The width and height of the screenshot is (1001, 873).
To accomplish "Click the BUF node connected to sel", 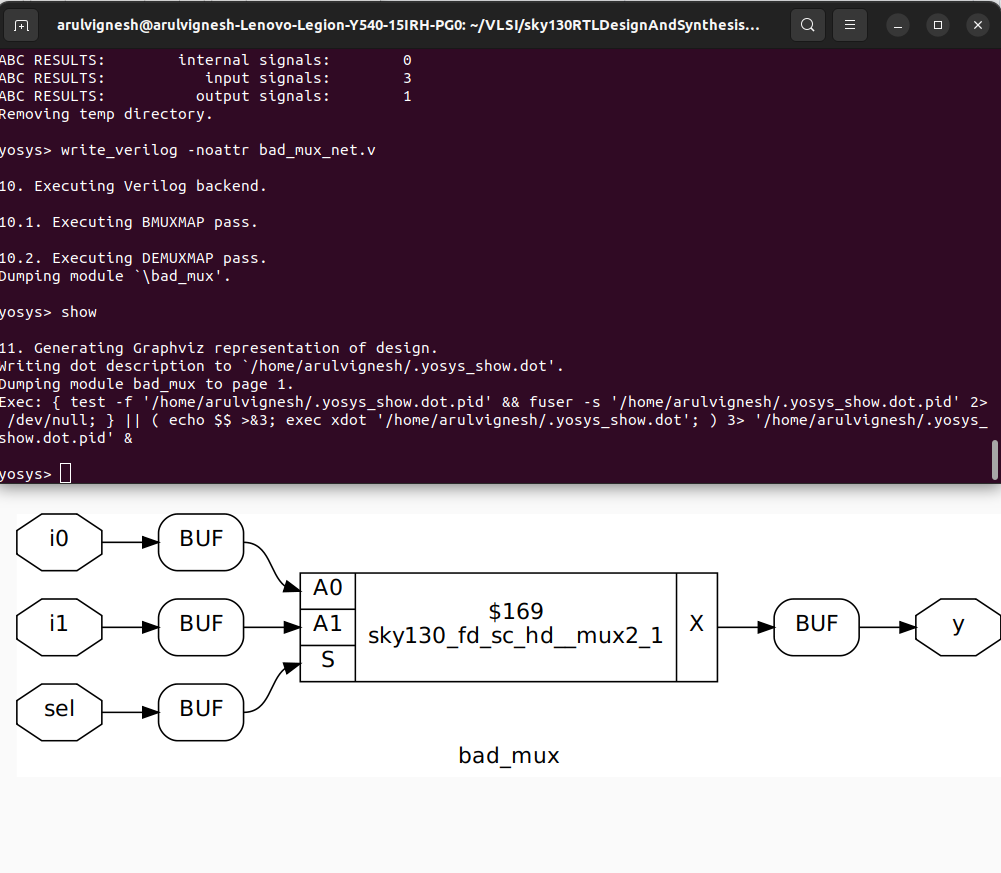I will coord(200,712).
